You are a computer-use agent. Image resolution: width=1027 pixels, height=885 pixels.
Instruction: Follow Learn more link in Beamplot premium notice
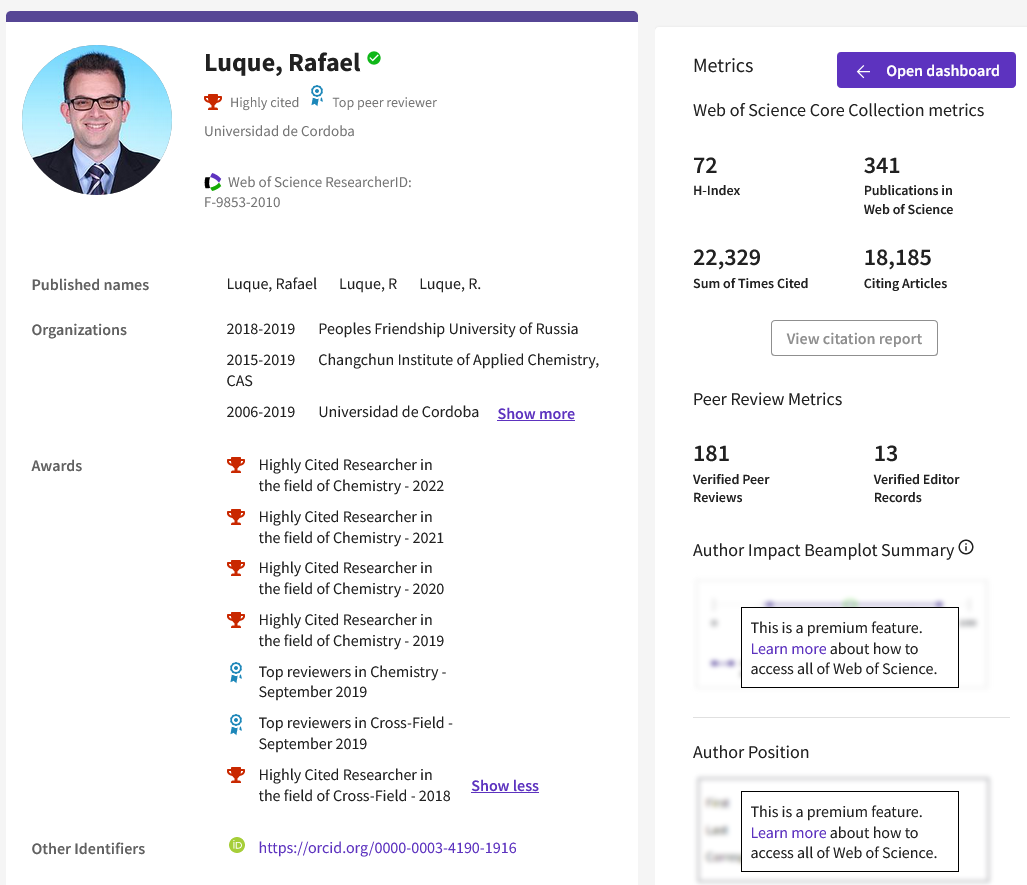point(788,649)
